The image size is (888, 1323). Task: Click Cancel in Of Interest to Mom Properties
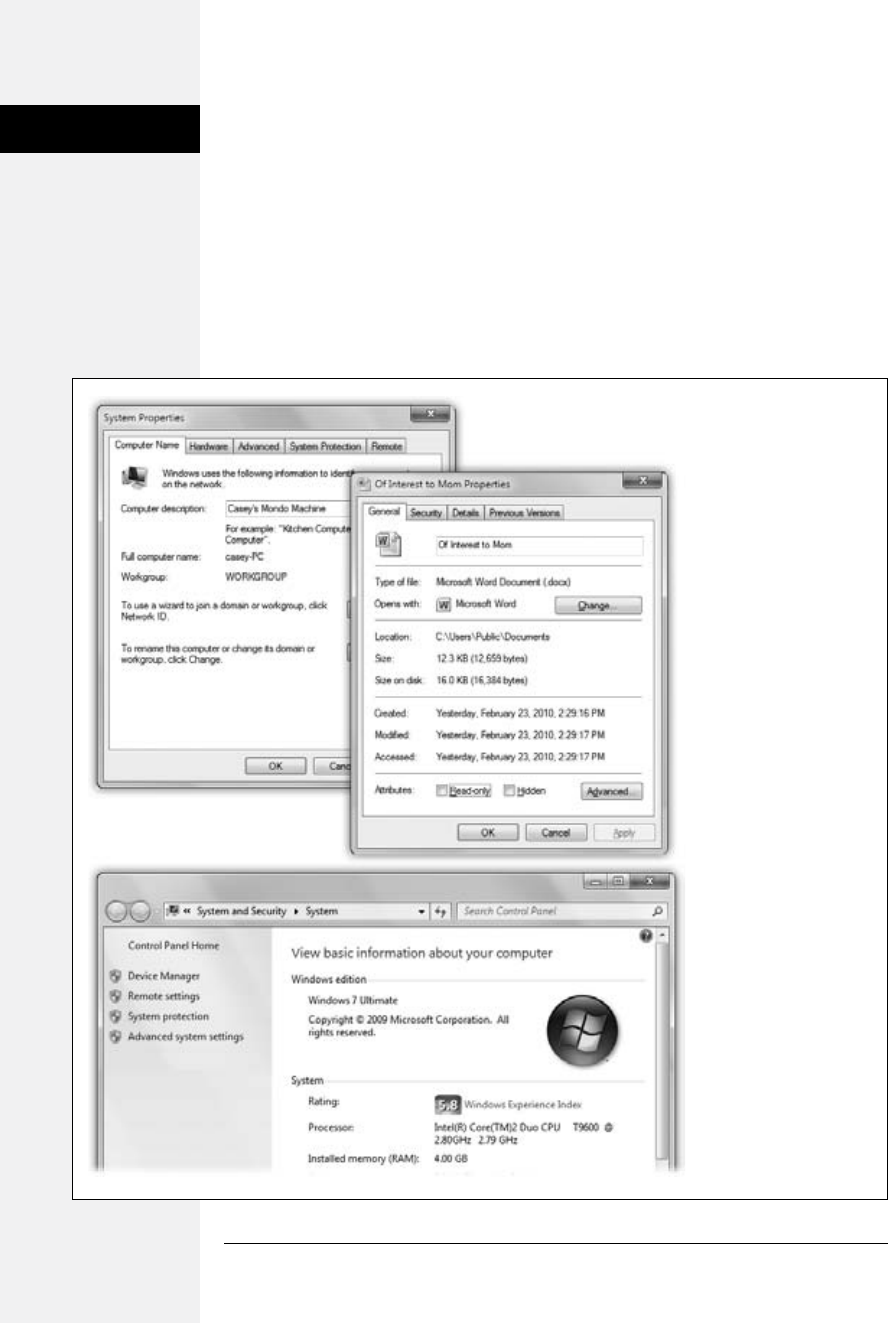(x=555, y=832)
